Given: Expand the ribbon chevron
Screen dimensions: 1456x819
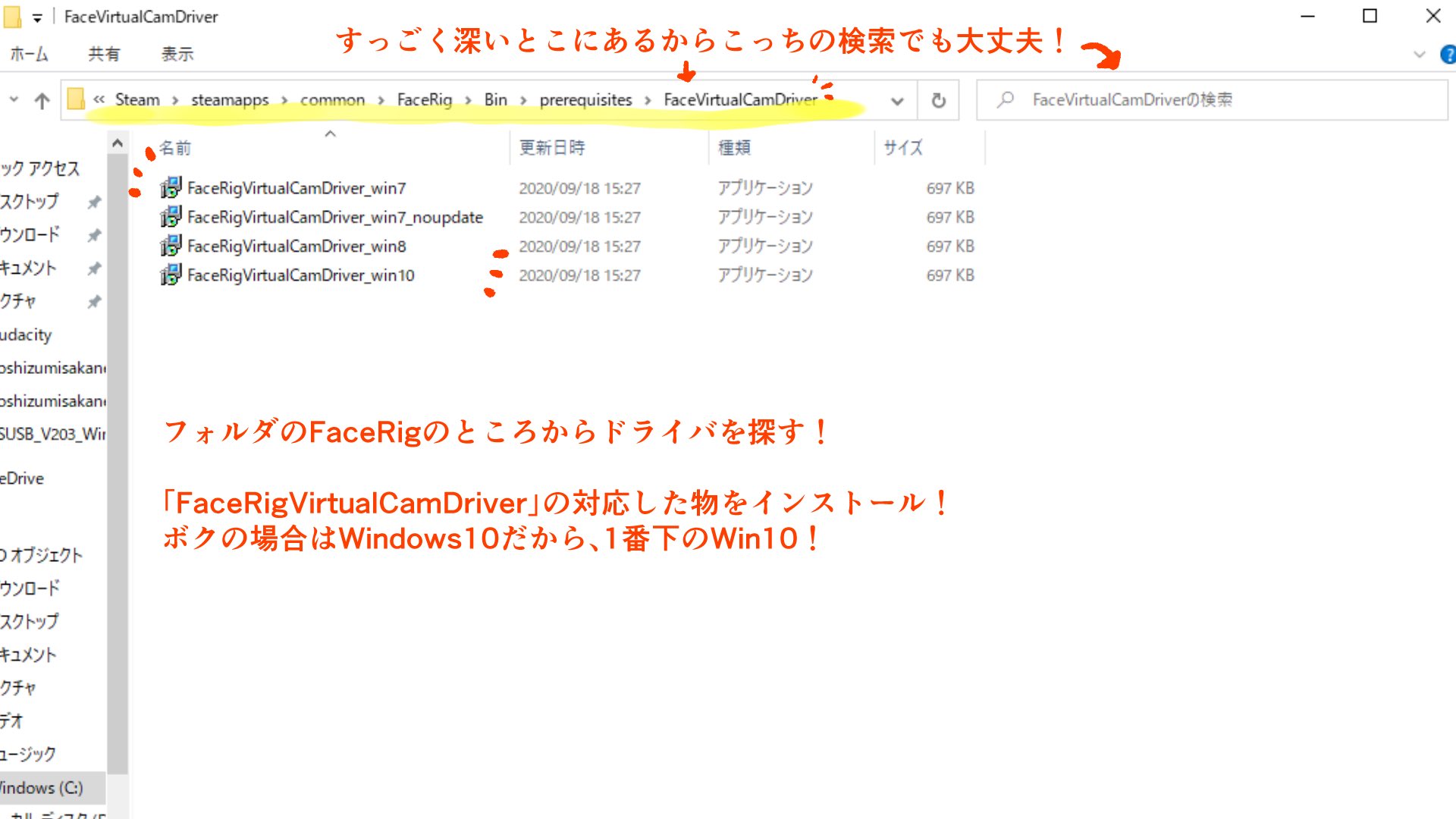Looking at the screenshot, I should 1420,55.
